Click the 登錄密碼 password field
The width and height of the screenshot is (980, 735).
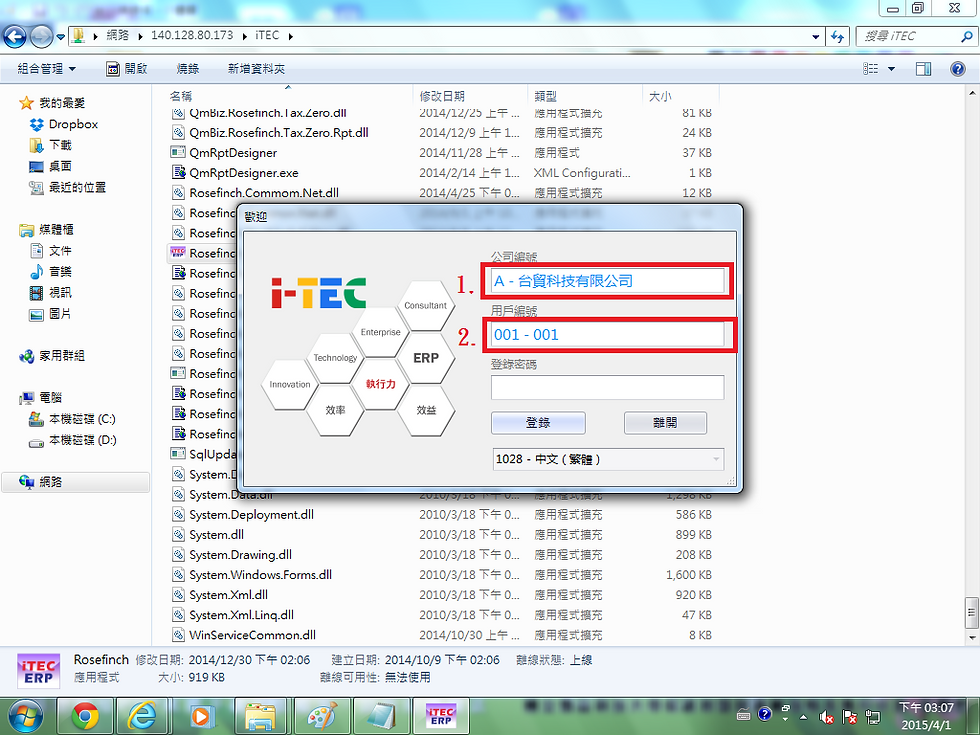click(608, 388)
